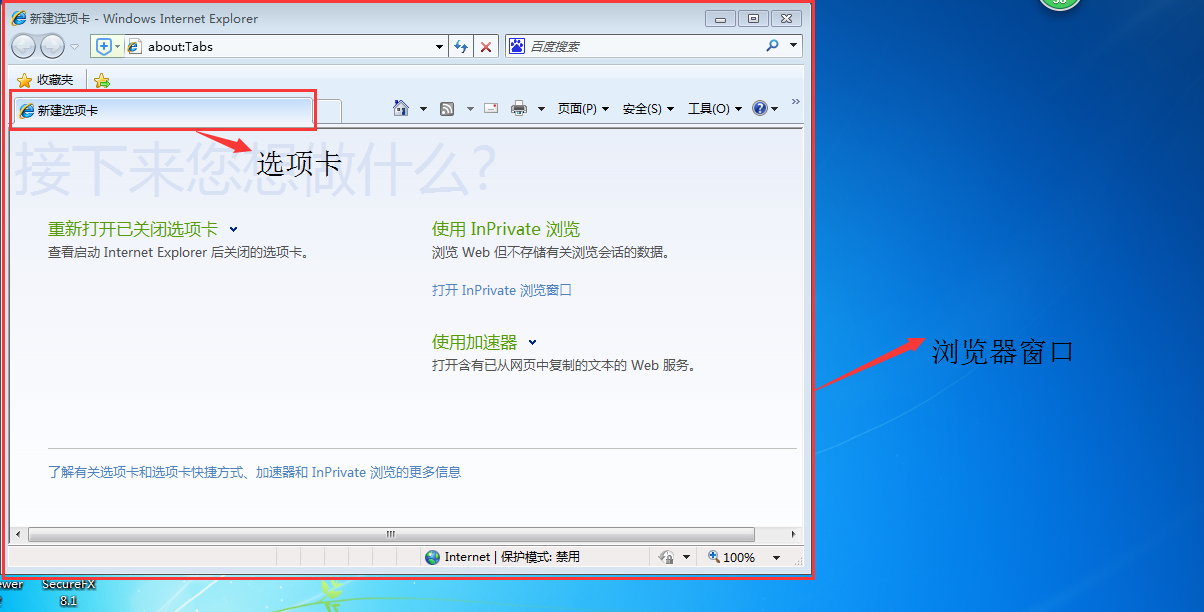Screen dimensions: 1204x612
Task: Click the tabs learn-more link at bottom
Action: coord(253,471)
